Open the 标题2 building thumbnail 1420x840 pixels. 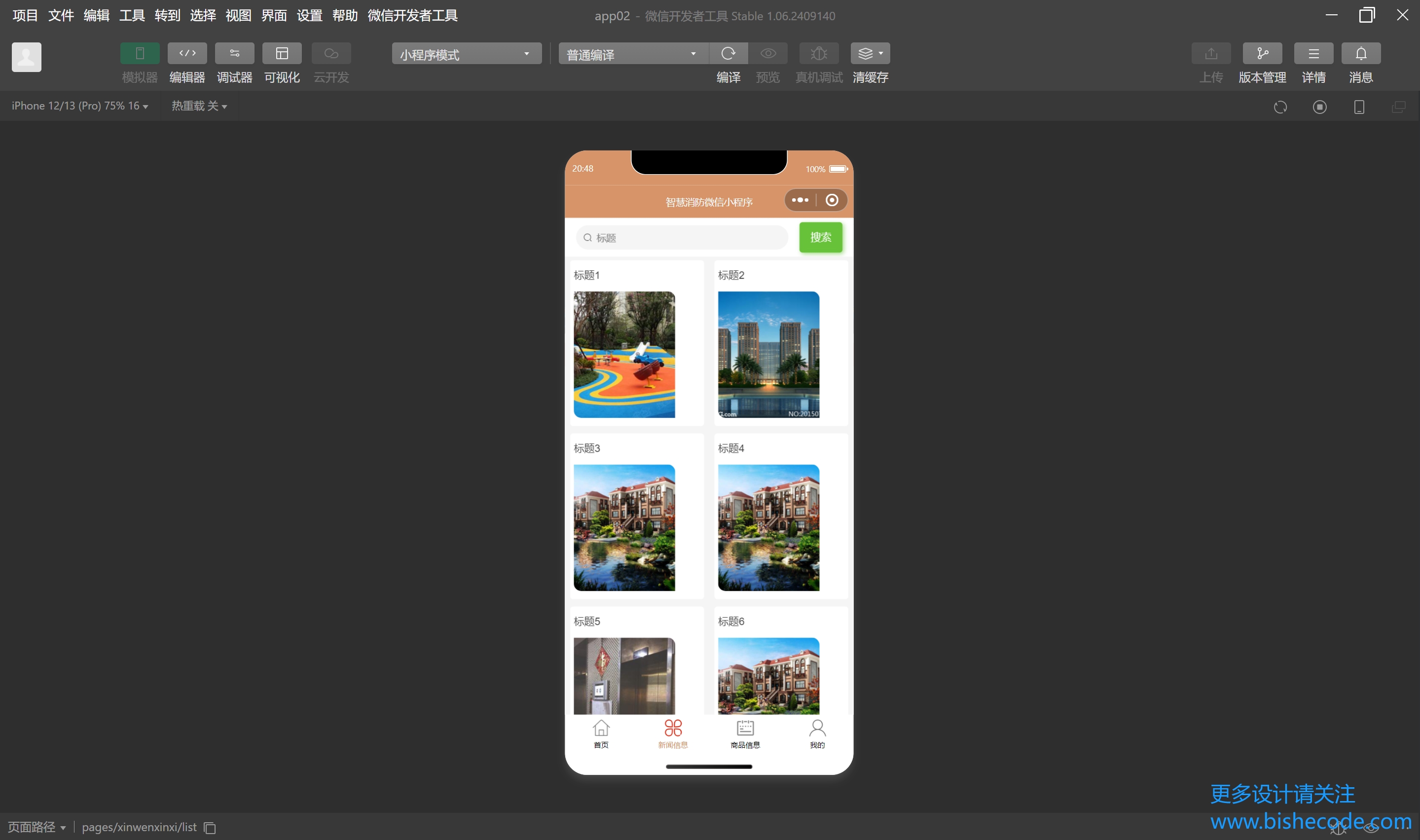(x=768, y=354)
